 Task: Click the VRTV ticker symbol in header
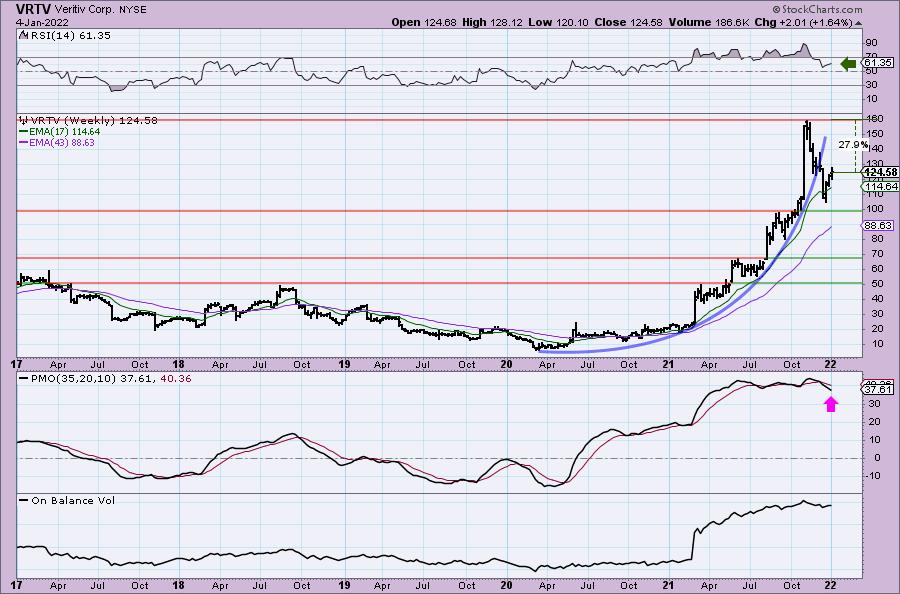click(x=33, y=9)
